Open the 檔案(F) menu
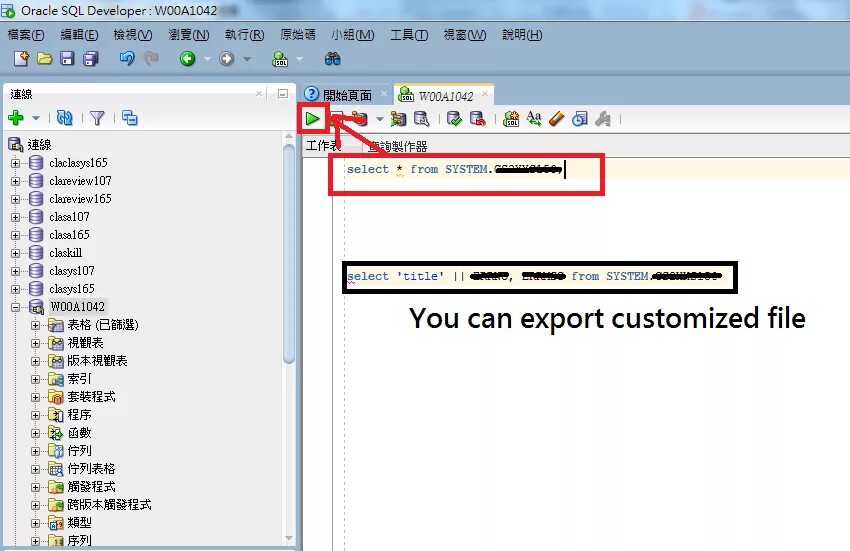This screenshot has height=551, width=850. pos(25,35)
